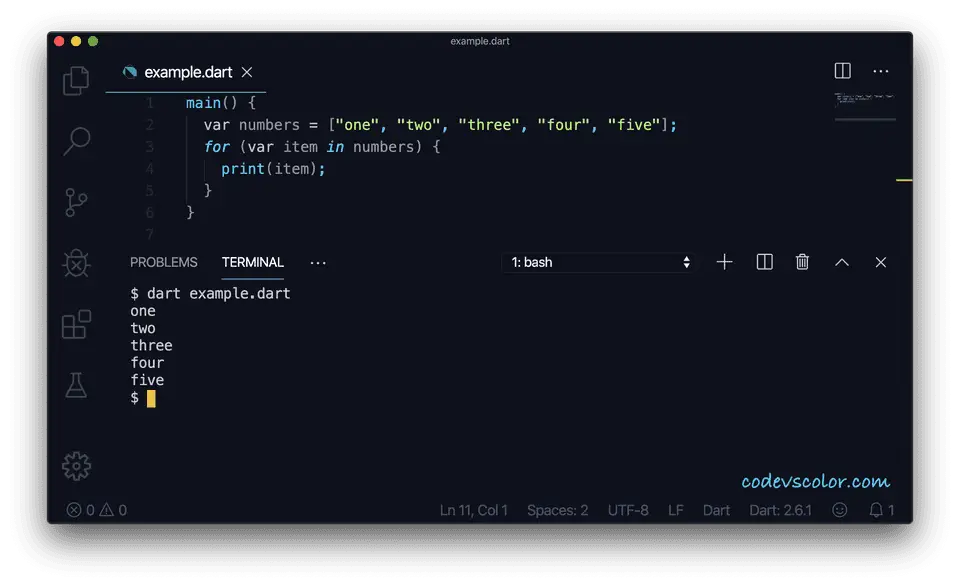The width and height of the screenshot is (960, 586).
Task: Click the minimap code preview
Action: (x=864, y=99)
